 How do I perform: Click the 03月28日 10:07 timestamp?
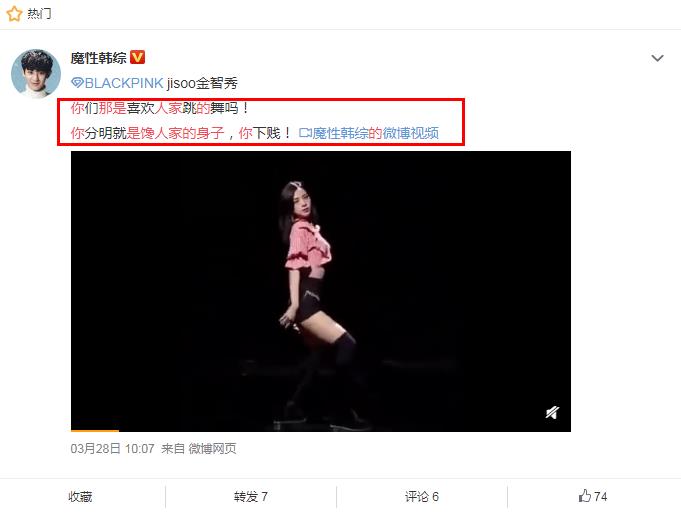point(112,449)
